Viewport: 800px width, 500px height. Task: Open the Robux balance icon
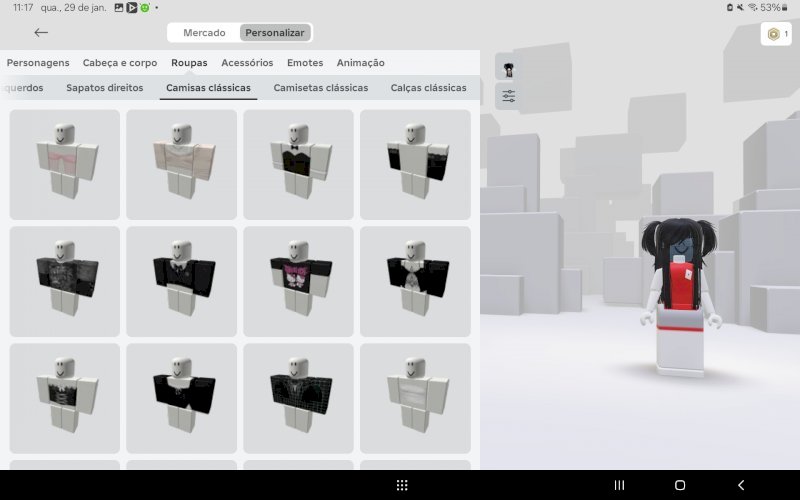tap(776, 34)
